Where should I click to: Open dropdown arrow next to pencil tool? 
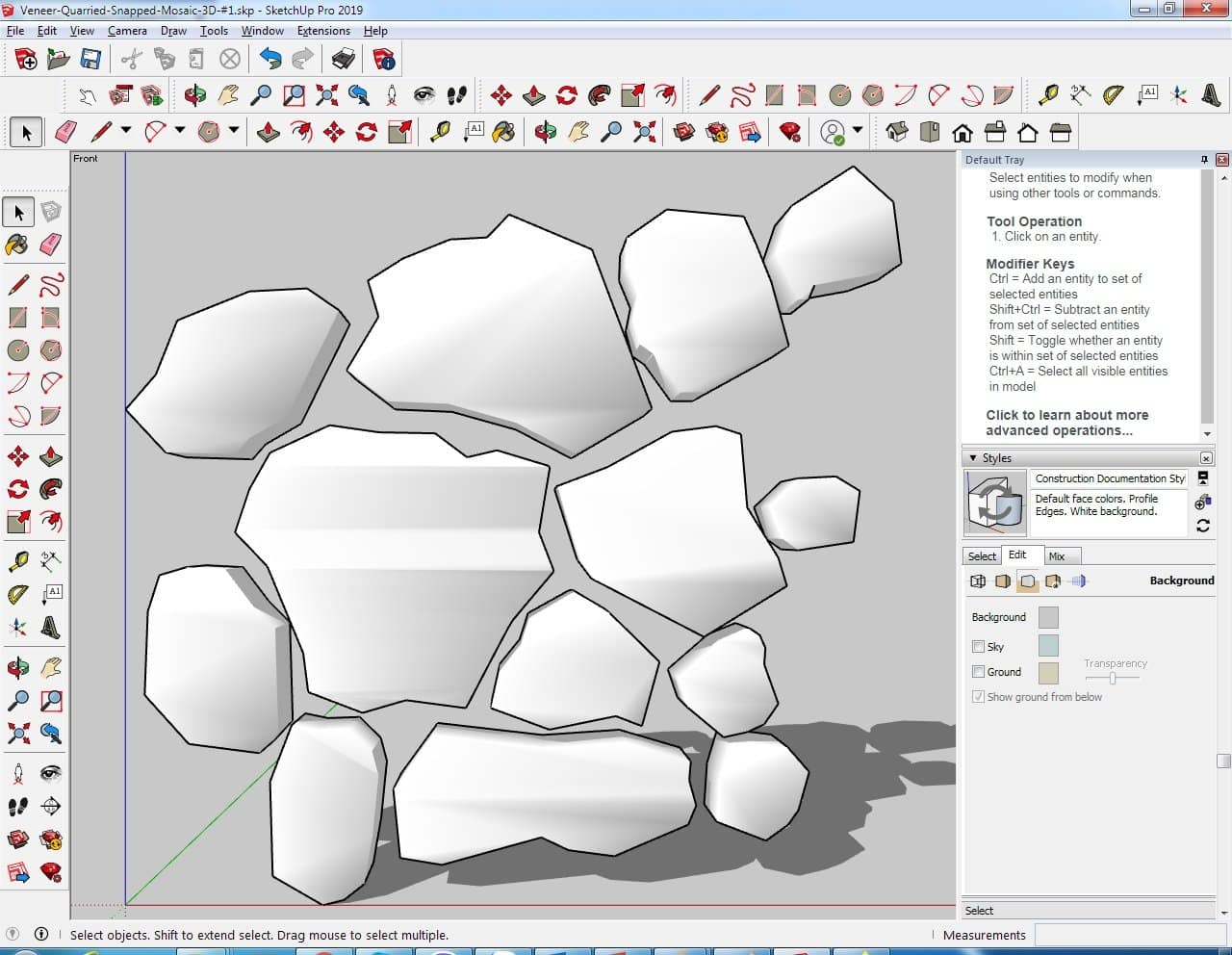[125, 132]
